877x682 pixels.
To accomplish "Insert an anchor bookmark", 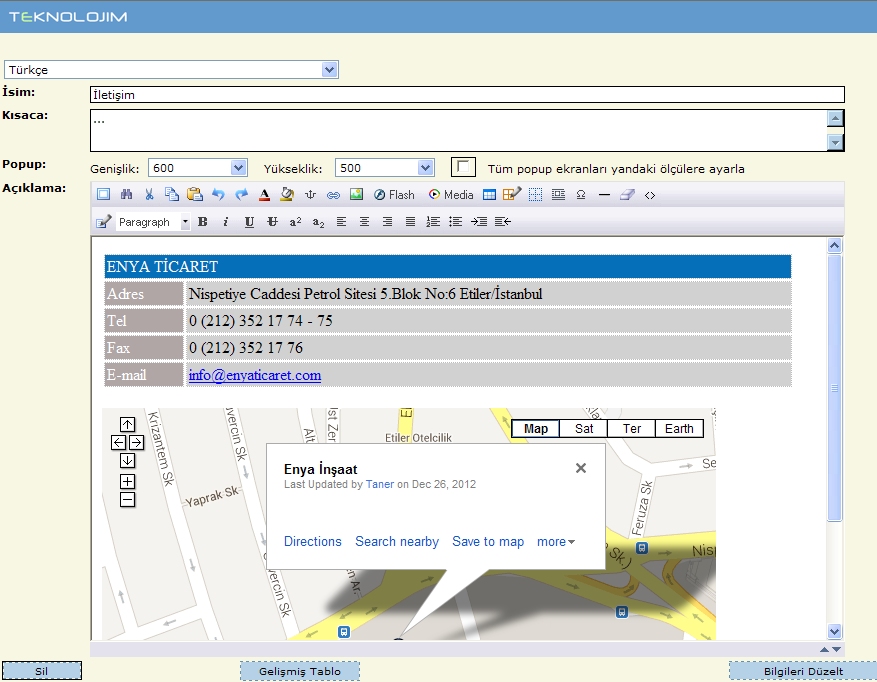I will pyautogui.click(x=310, y=195).
